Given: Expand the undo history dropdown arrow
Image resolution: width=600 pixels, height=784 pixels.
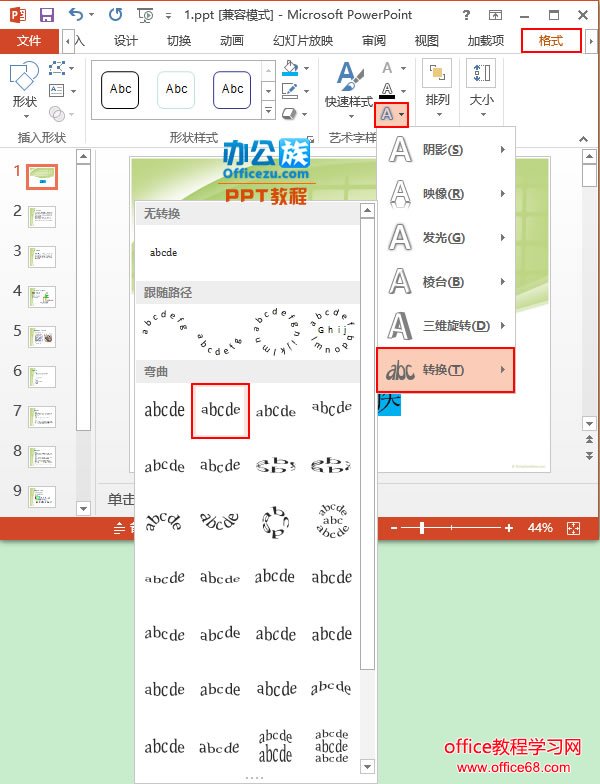Looking at the screenshot, I should coord(91,15).
